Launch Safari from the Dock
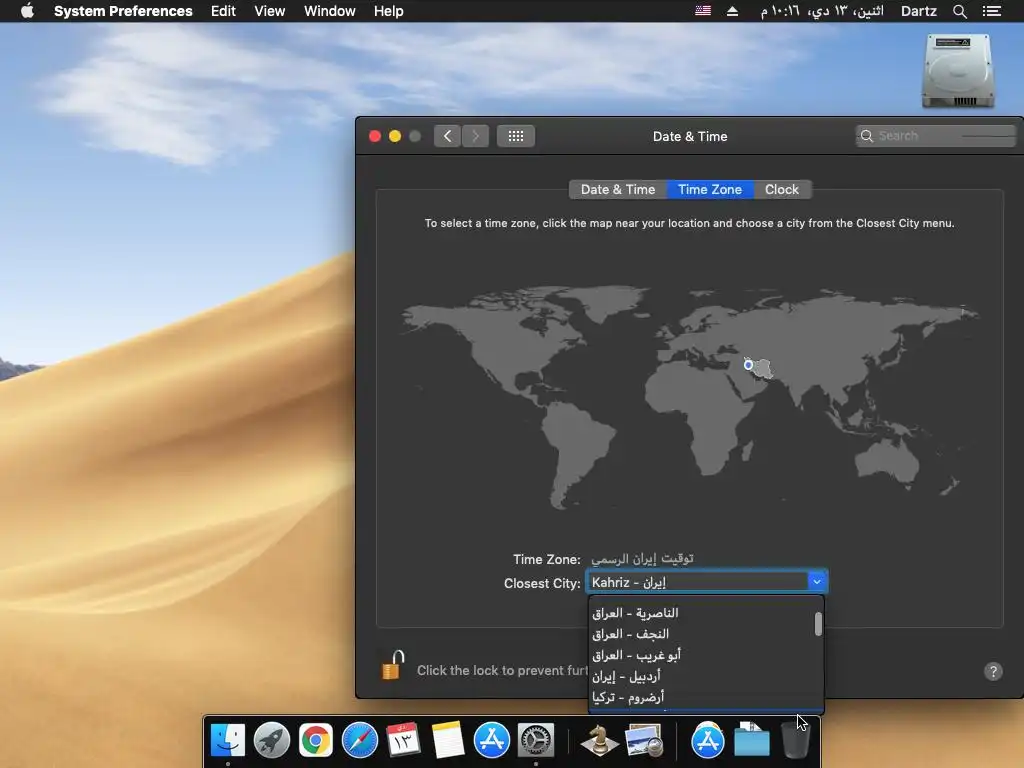The image size is (1024, 768). [x=359, y=740]
